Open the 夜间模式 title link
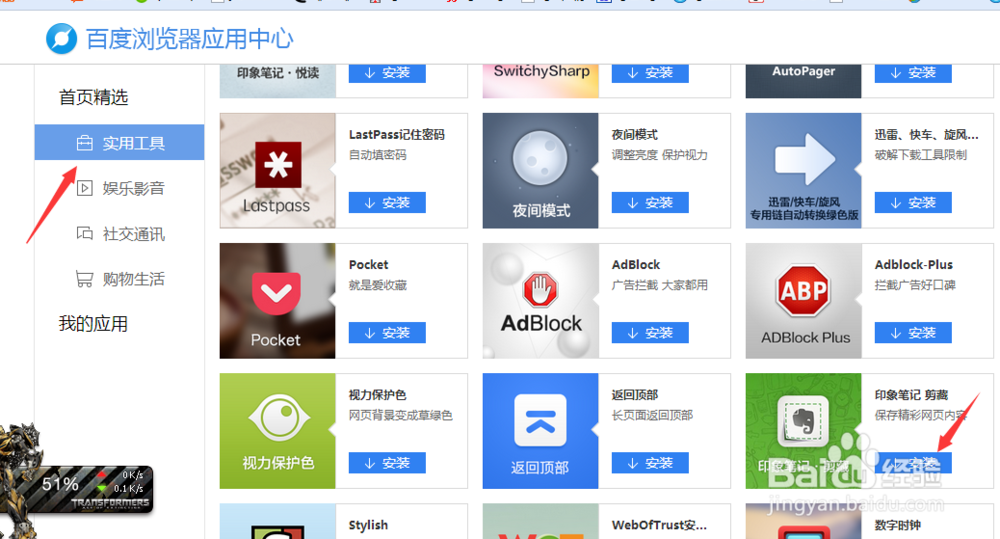Image resolution: width=1000 pixels, height=539 pixels. coord(635,135)
